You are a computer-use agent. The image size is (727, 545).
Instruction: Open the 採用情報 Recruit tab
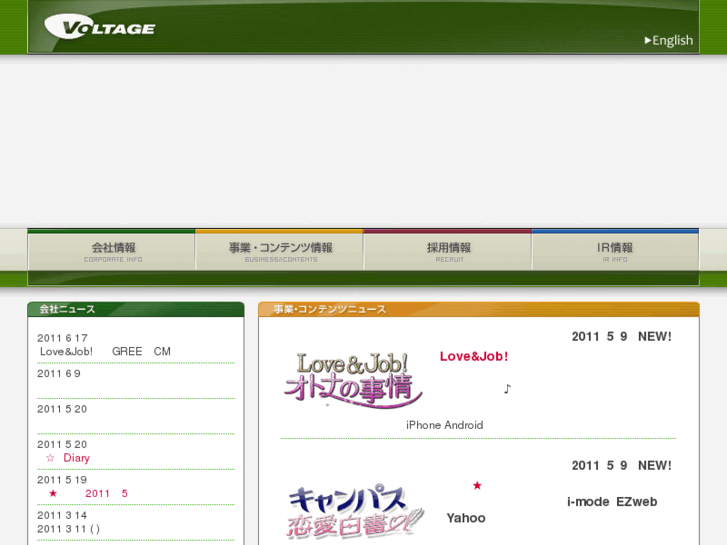point(448,251)
